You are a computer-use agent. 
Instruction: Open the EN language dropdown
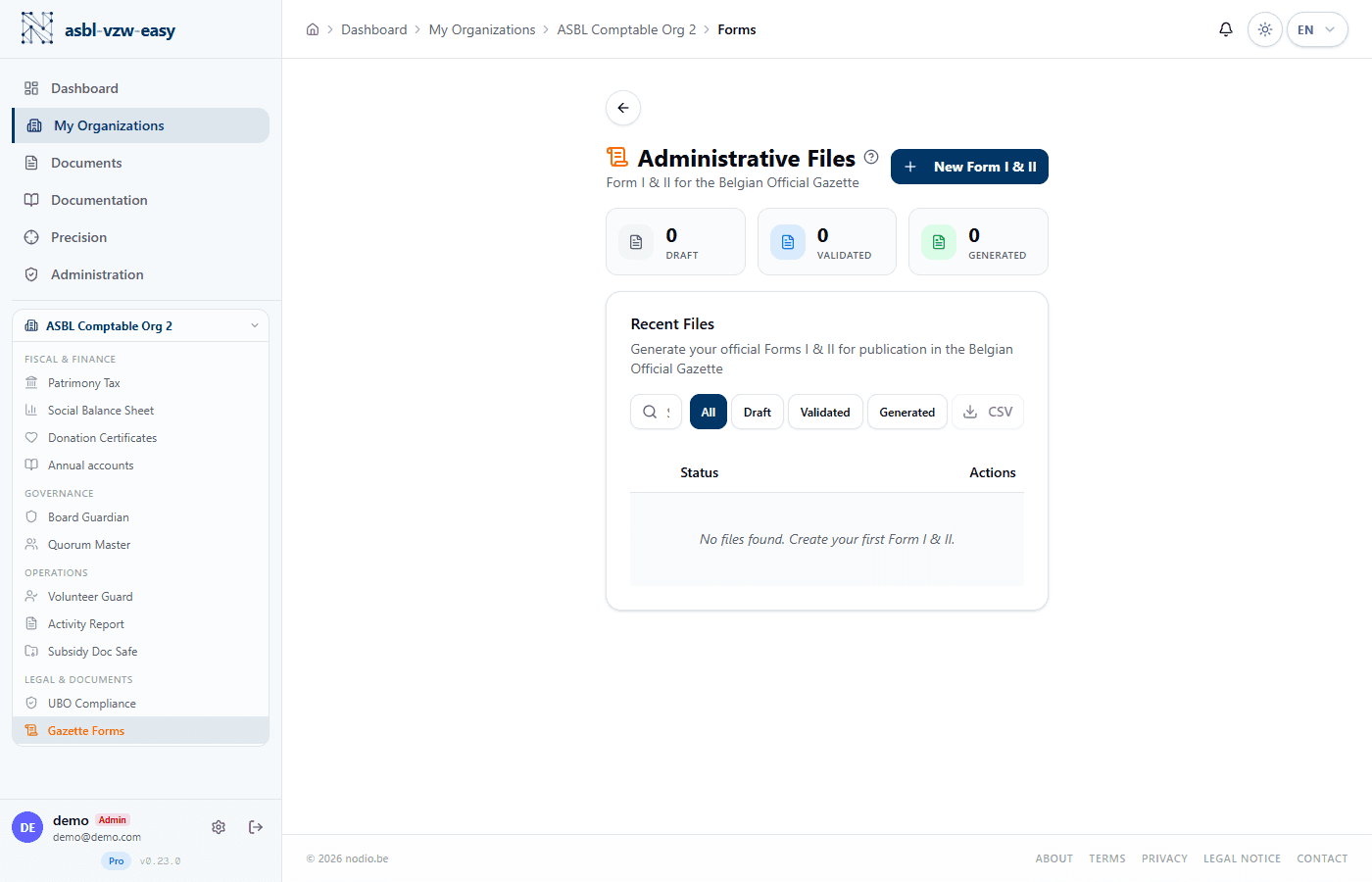pos(1317,29)
